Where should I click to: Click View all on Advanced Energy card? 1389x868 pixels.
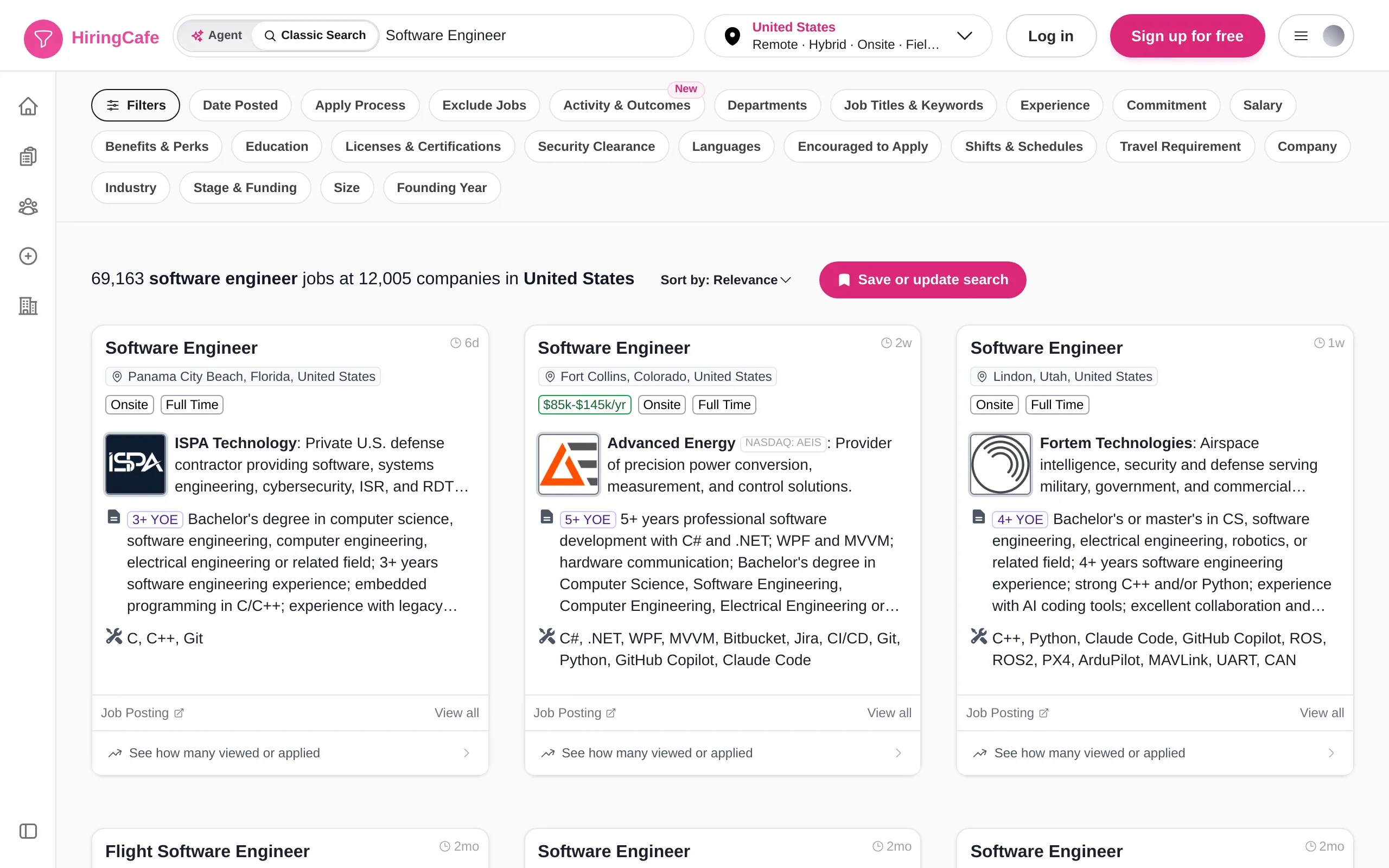(x=889, y=712)
